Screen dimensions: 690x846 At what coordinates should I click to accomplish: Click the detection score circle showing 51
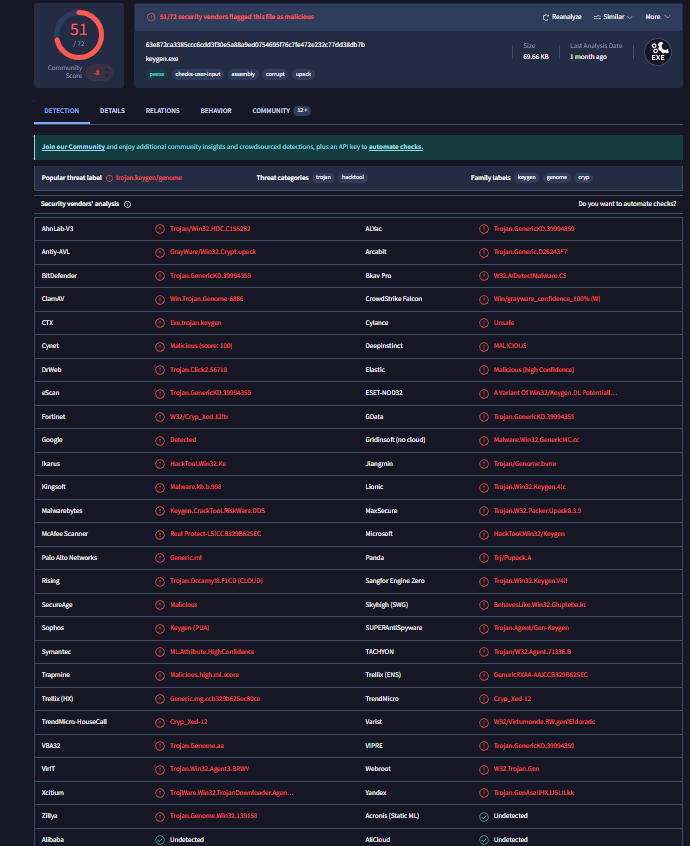pyautogui.click(x=79, y=34)
